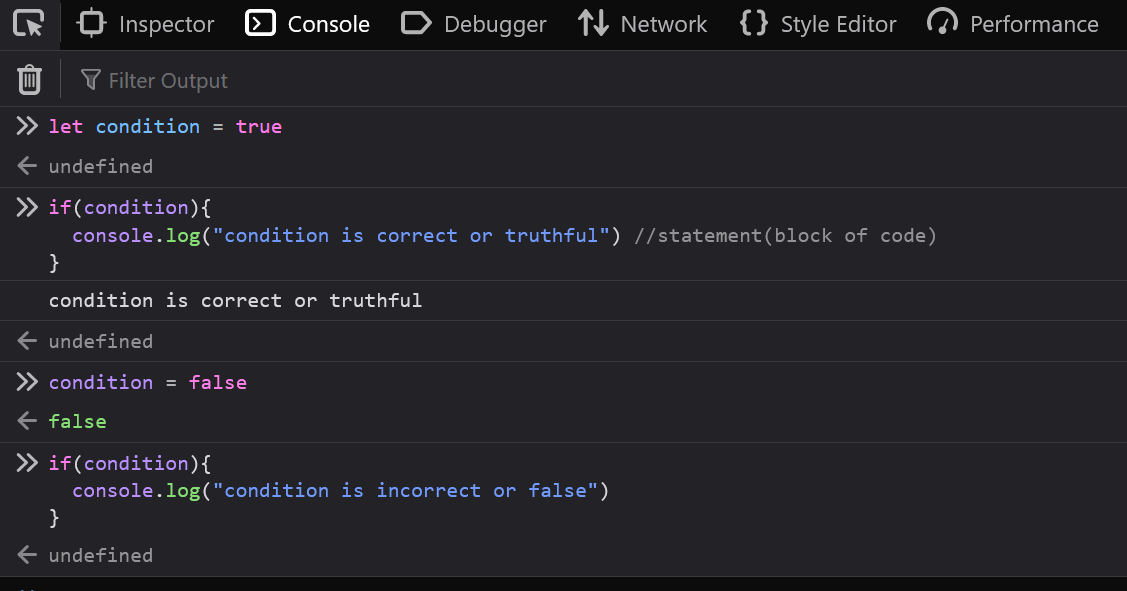Open the Style Editor tab

(x=838, y=24)
